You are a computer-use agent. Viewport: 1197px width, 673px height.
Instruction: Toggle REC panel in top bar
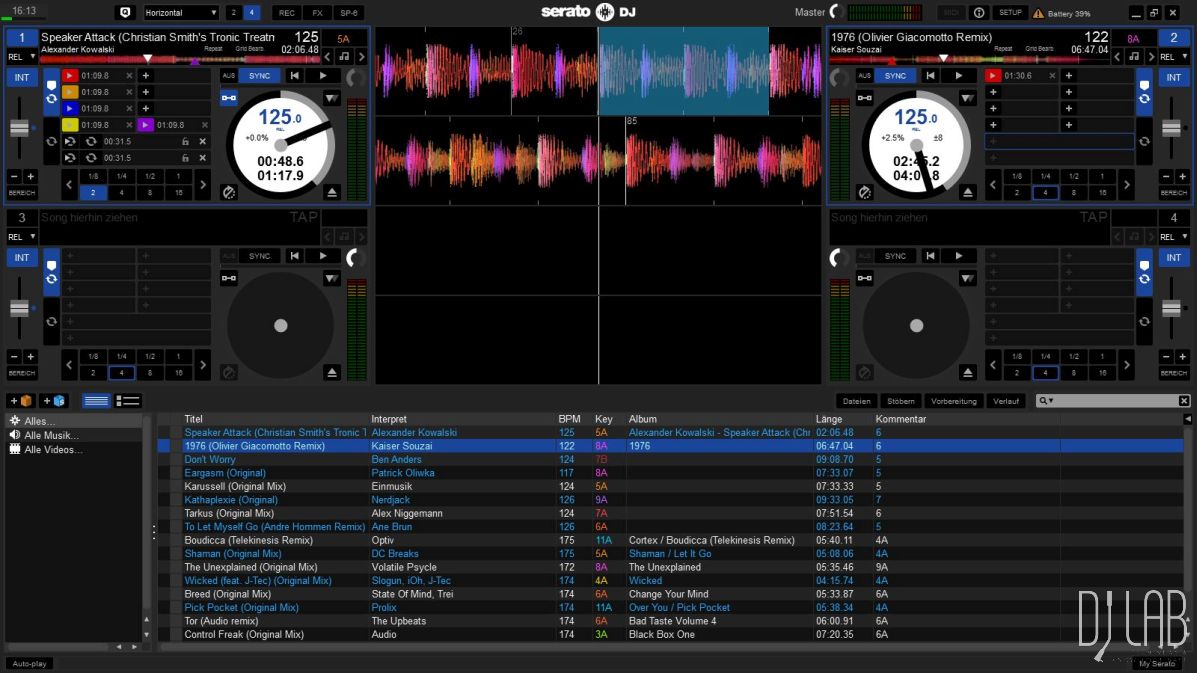(287, 13)
